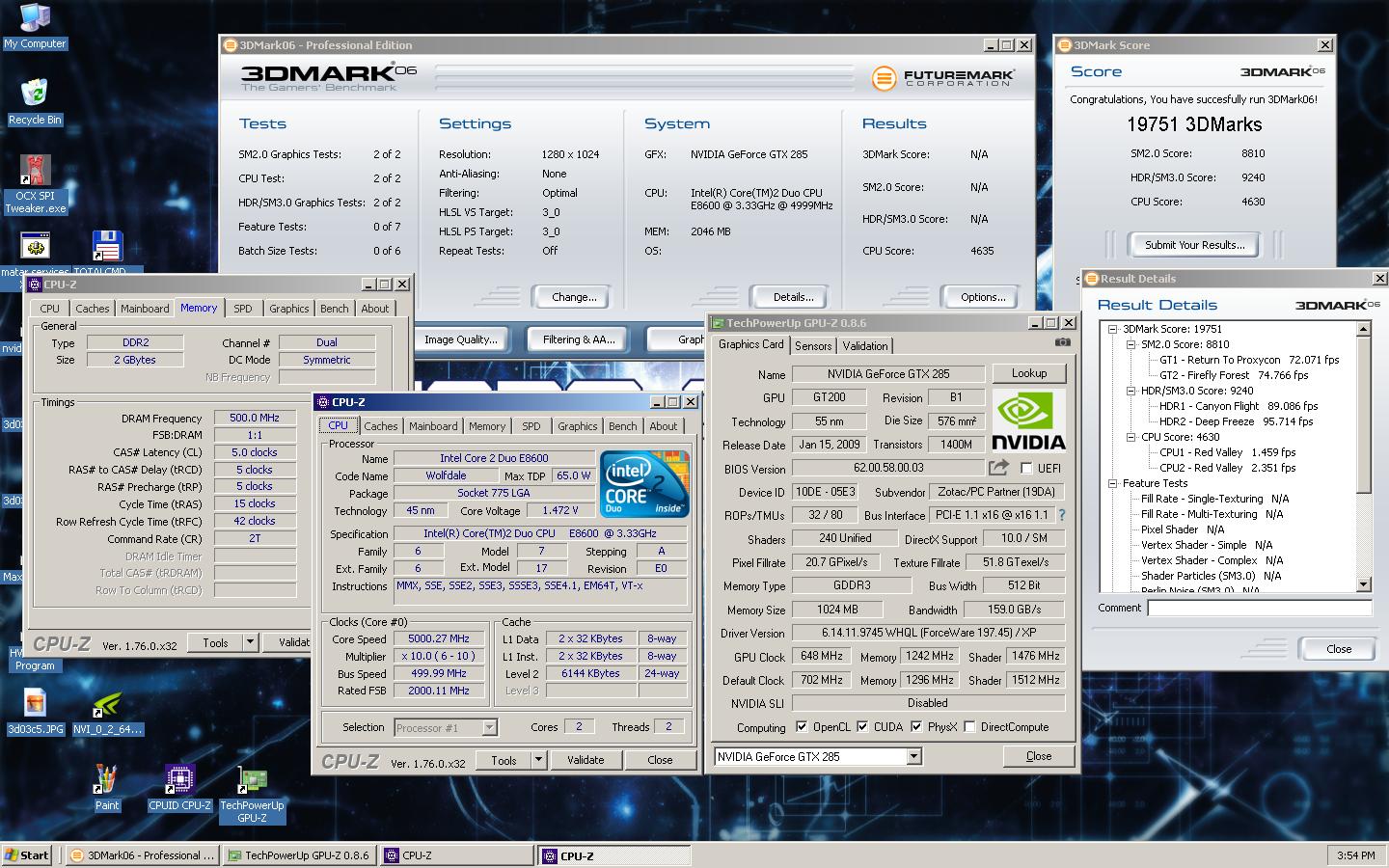Click the BIOS export share icon in GPU-Z

pyautogui.click(x=998, y=468)
